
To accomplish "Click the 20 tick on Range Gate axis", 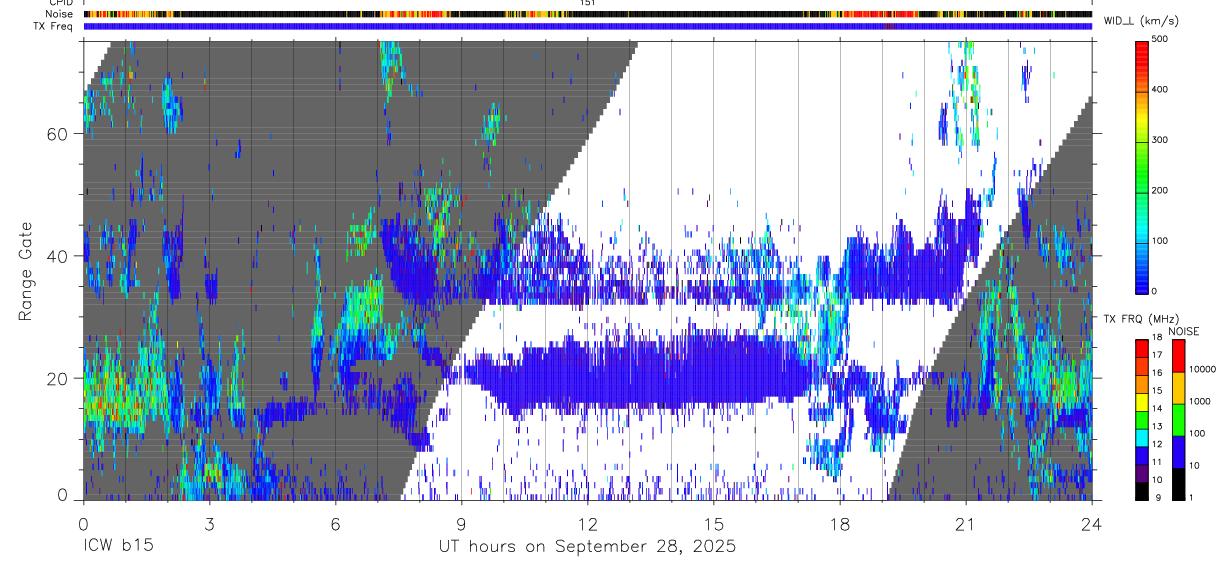I will 58,378.
